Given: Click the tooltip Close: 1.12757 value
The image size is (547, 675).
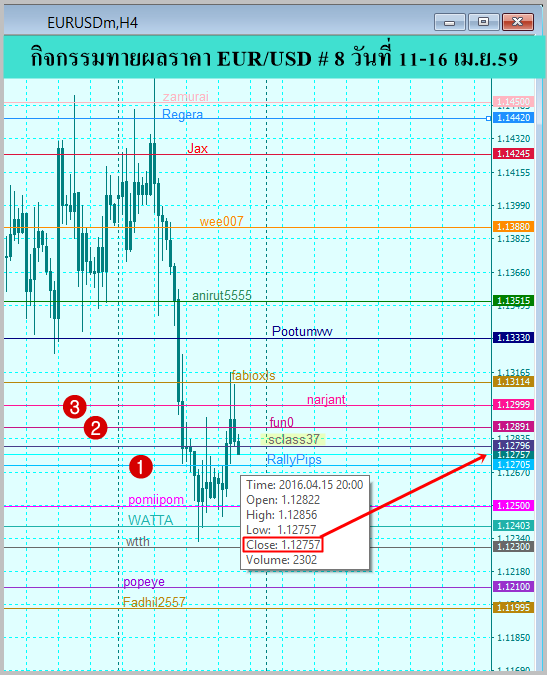Looking at the screenshot, I should (x=283, y=545).
